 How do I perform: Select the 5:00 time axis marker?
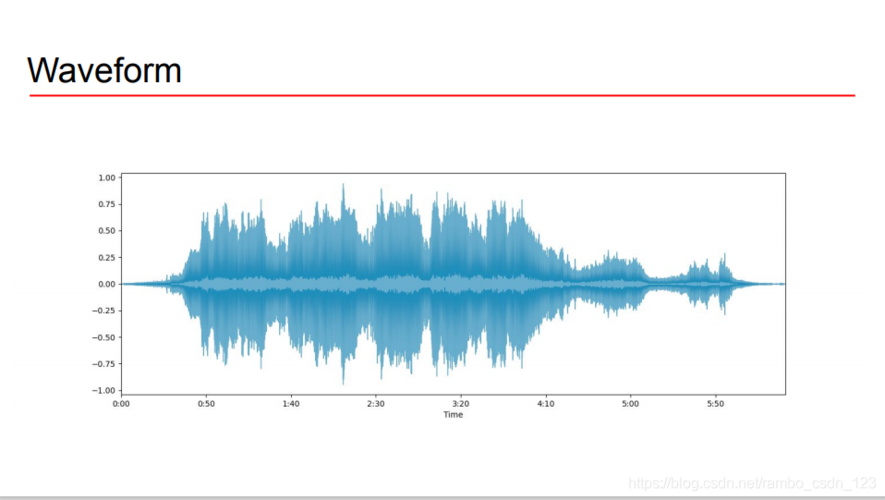[630, 404]
